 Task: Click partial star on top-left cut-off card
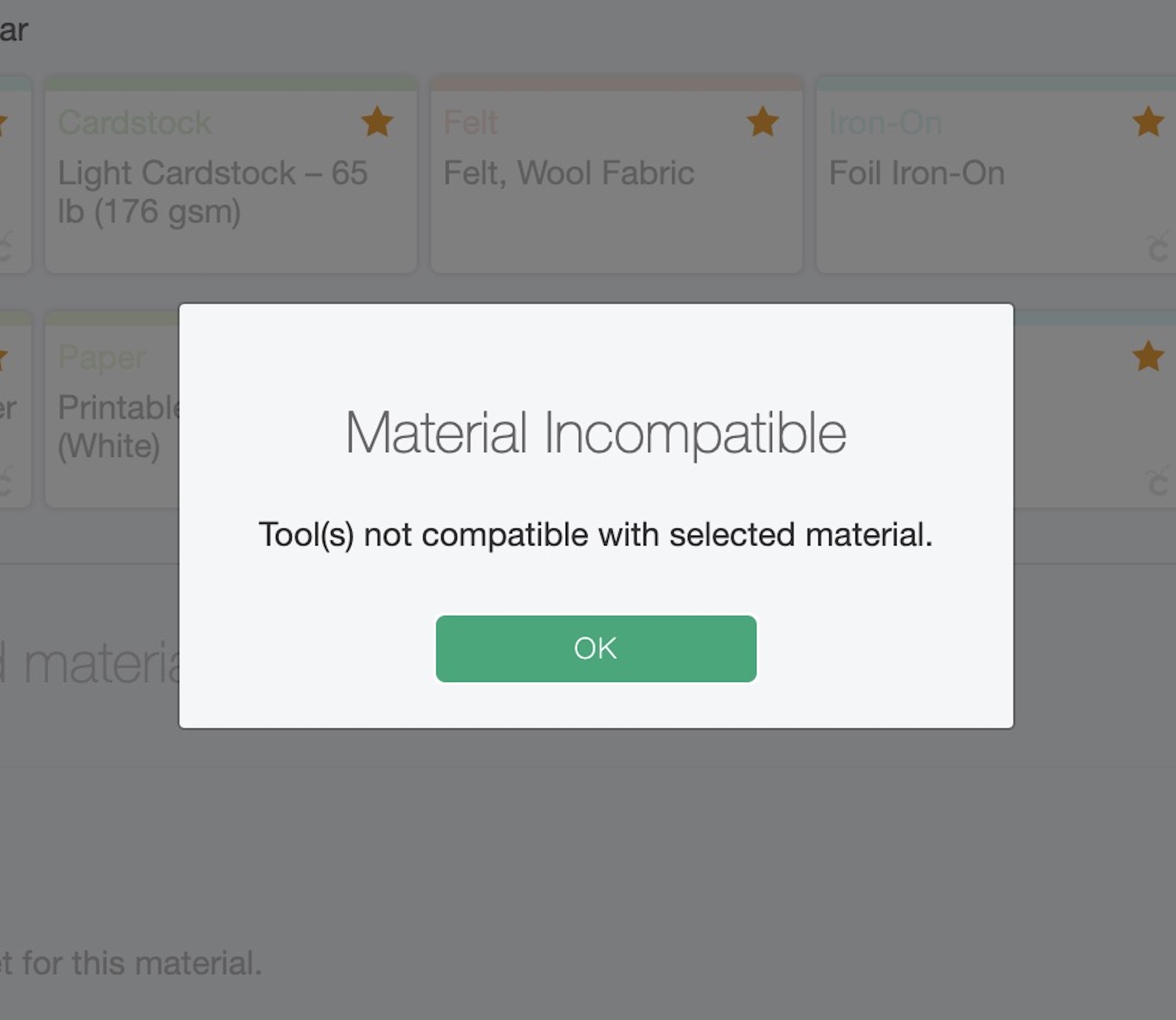tap(3, 125)
